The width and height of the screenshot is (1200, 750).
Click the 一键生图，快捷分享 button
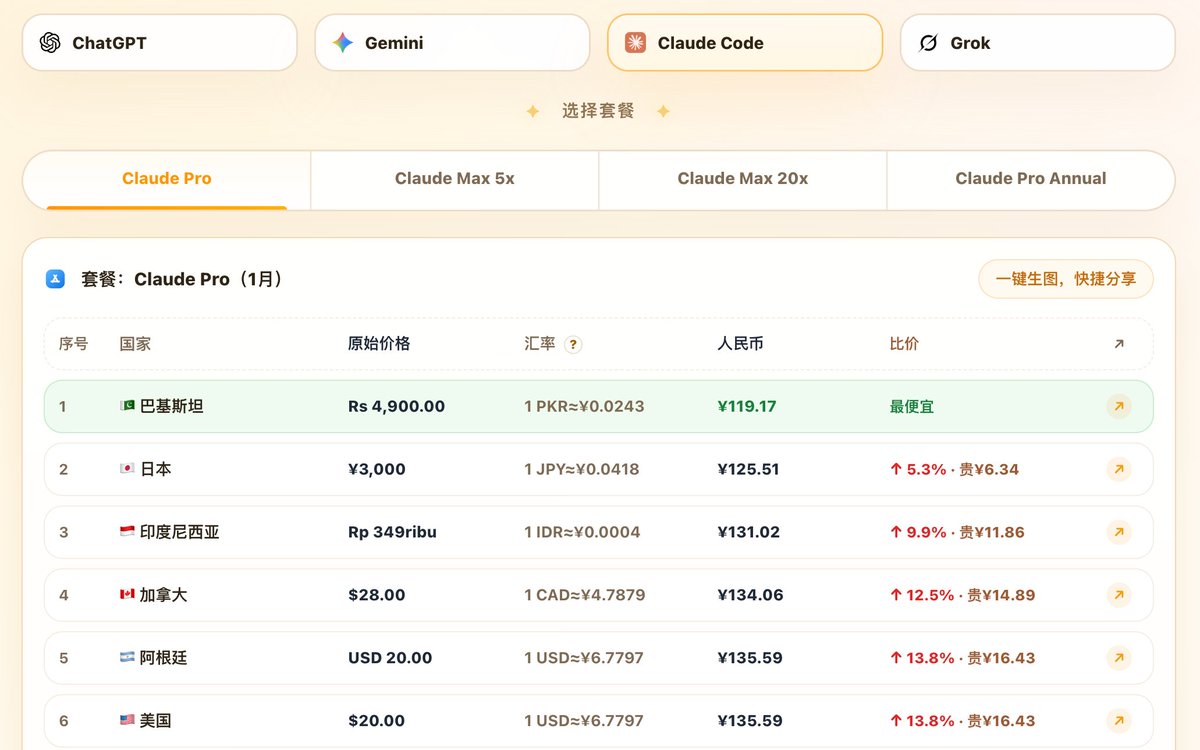click(x=1066, y=279)
